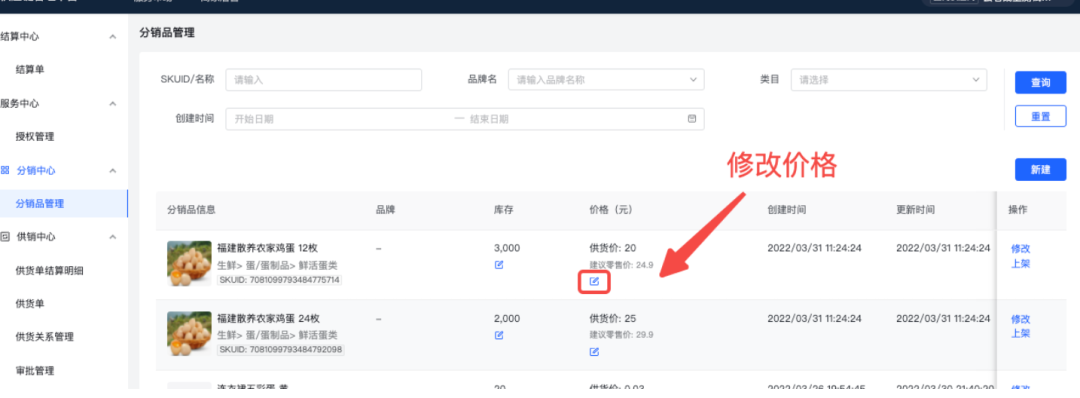1080x398 pixels.
Task: Click the 供货价: 25 text
Action: click(612, 319)
